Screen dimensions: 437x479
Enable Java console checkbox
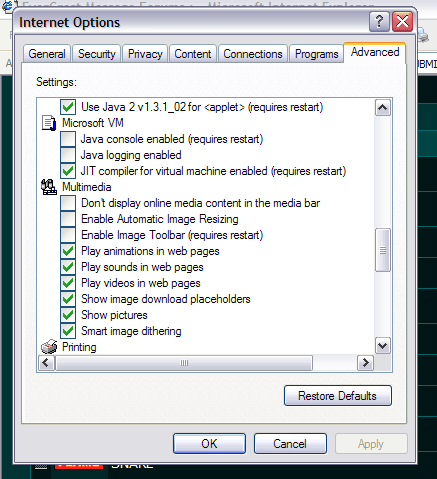[x=68, y=139]
